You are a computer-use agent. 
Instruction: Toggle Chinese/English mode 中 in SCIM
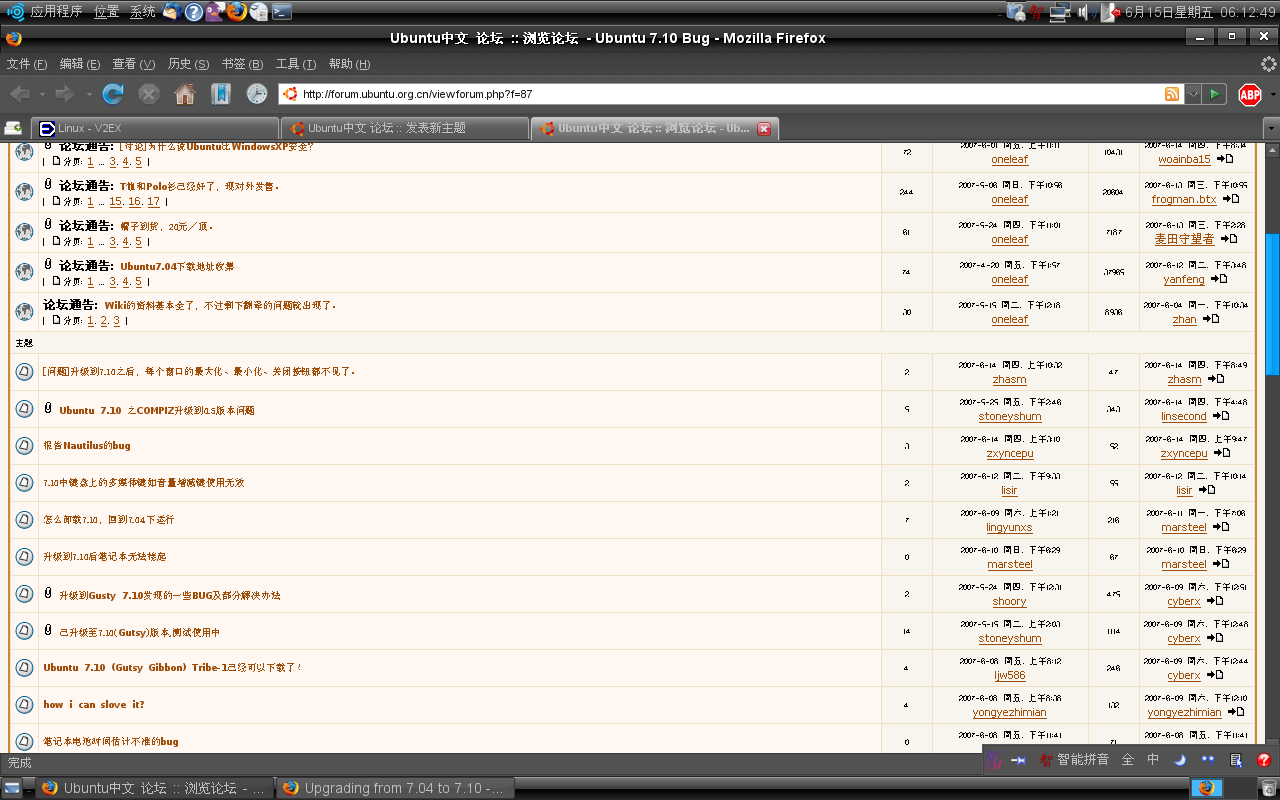1153,760
